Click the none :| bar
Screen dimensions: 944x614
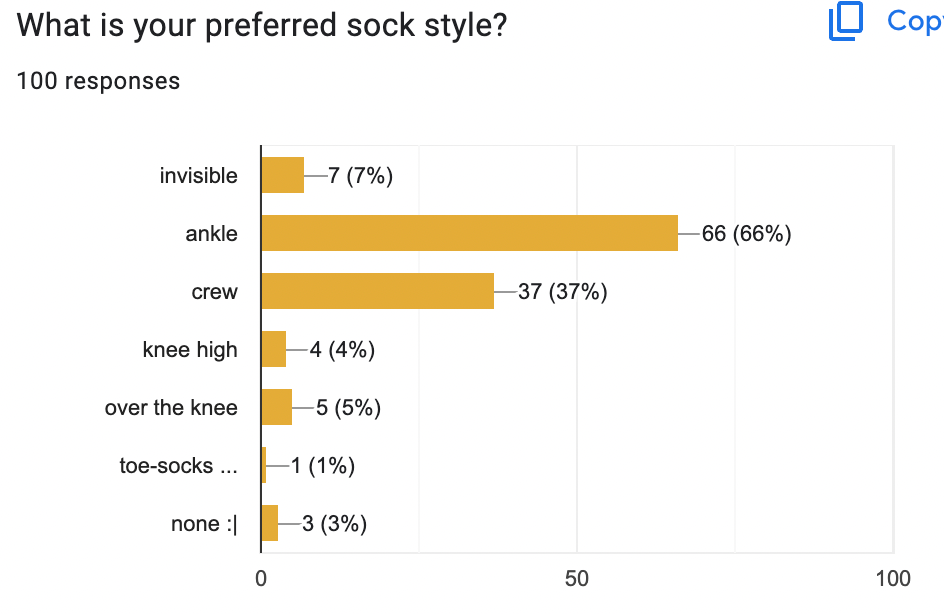(x=270, y=523)
